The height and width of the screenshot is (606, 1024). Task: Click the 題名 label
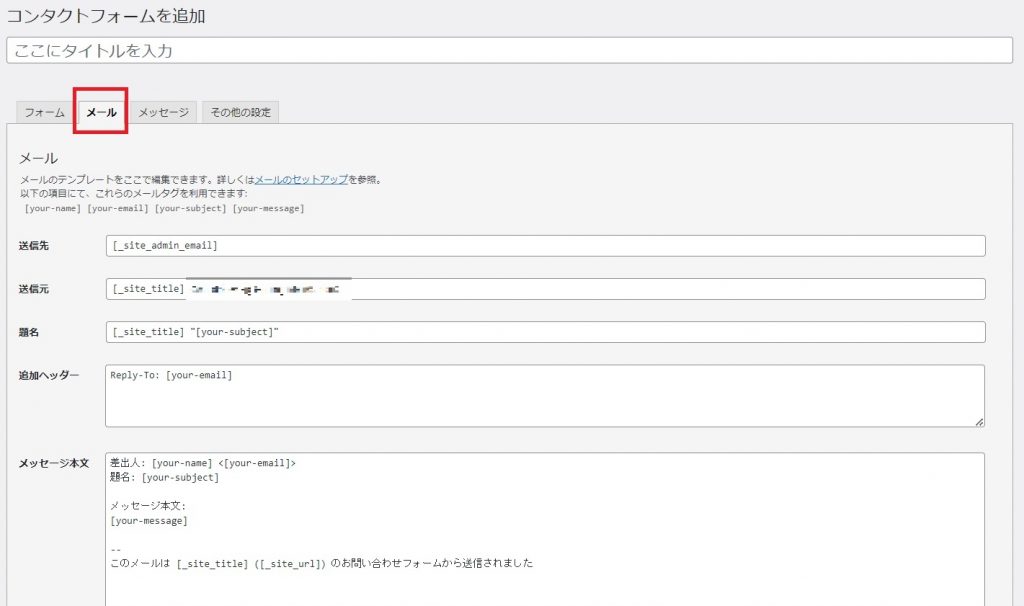[x=29, y=332]
